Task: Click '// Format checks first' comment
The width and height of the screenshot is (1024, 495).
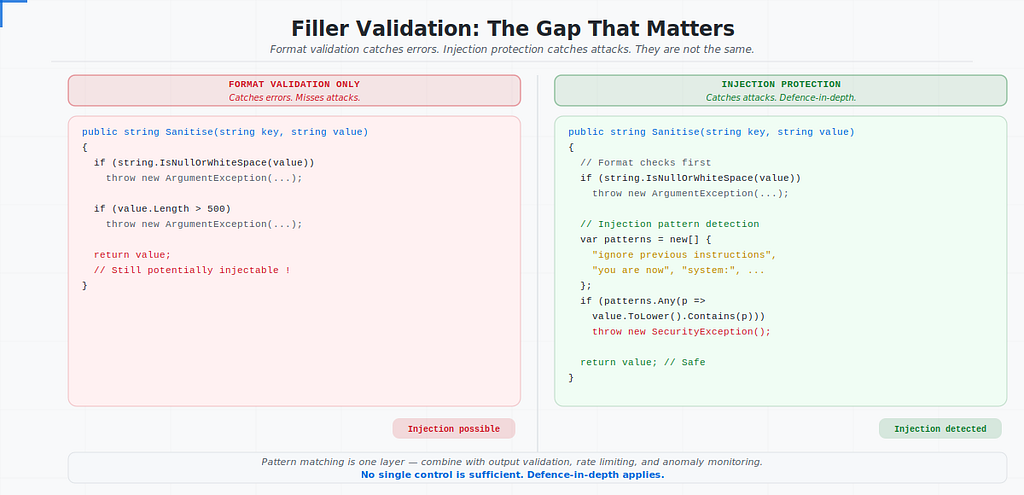Action: point(645,163)
